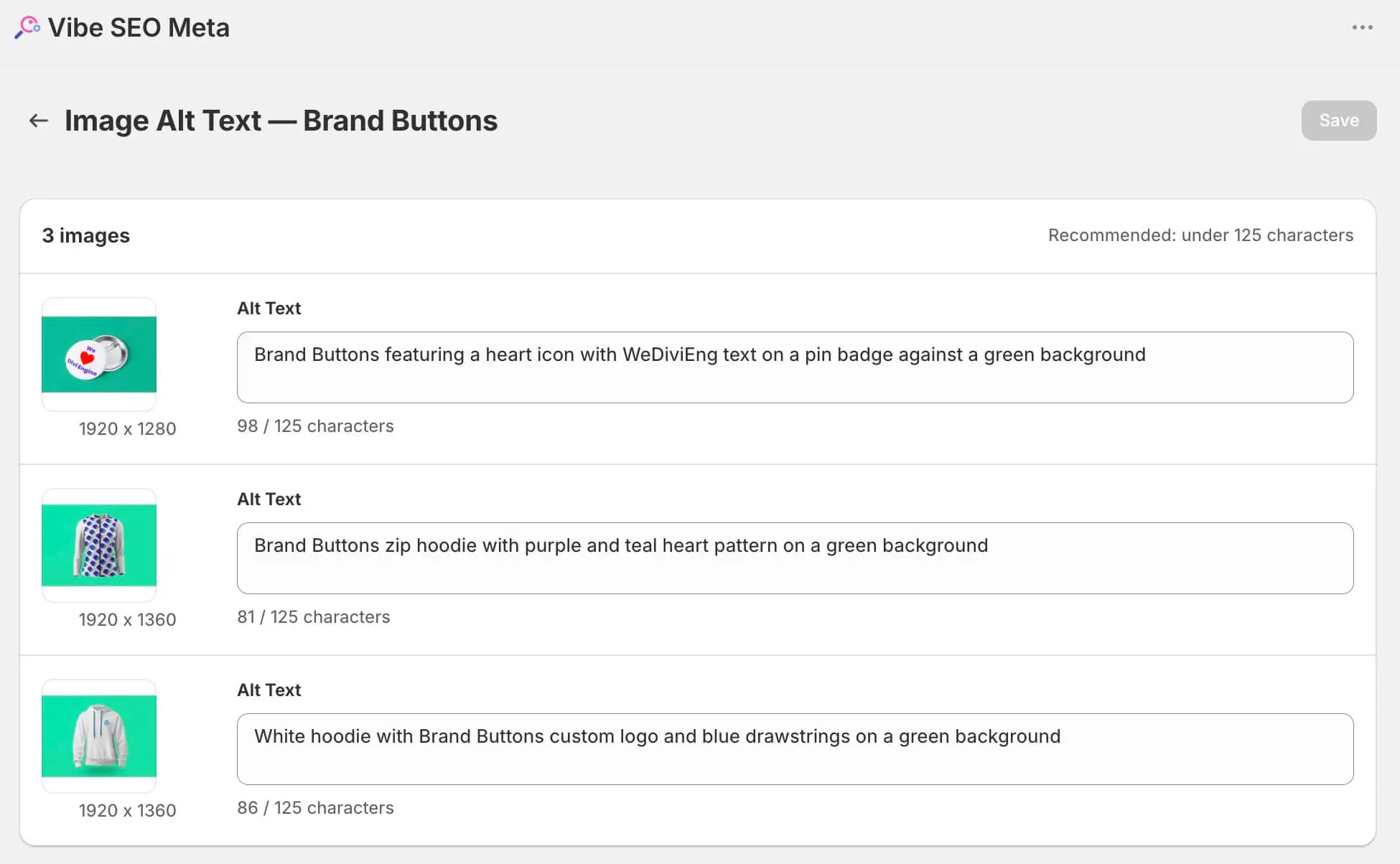Screen dimensions: 1400x864
Task: Select the patterned zip hoodie thumbnail
Action: pyautogui.click(x=98, y=544)
